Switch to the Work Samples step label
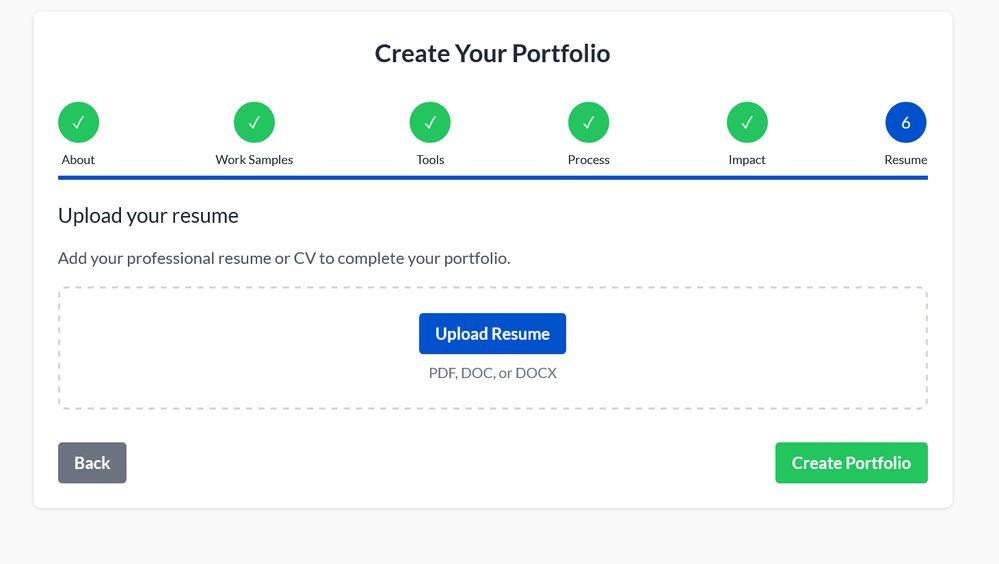999x564 pixels. [254, 160]
